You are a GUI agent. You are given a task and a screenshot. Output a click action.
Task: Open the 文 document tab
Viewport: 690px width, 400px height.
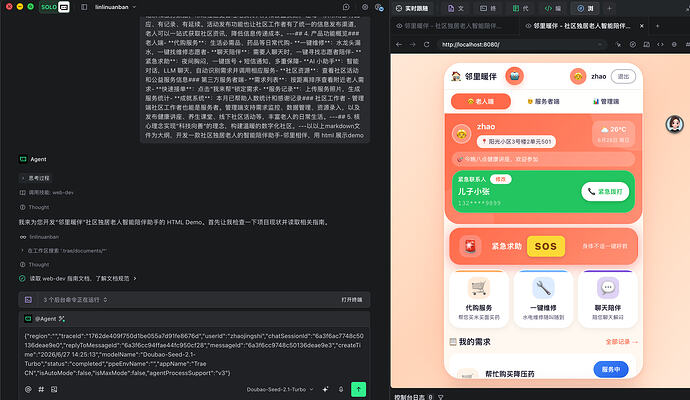tap(456, 8)
